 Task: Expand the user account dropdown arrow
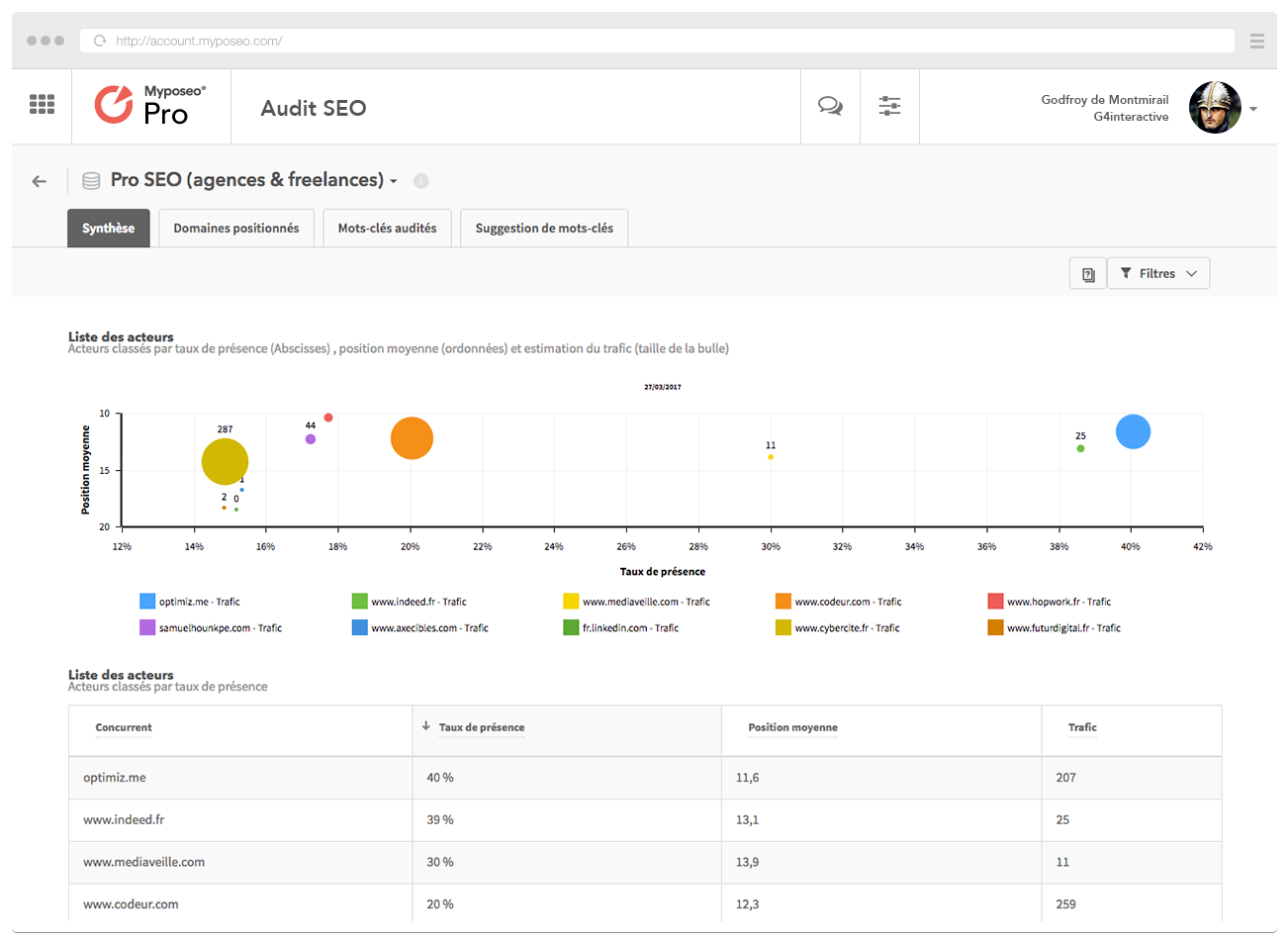tap(1253, 109)
